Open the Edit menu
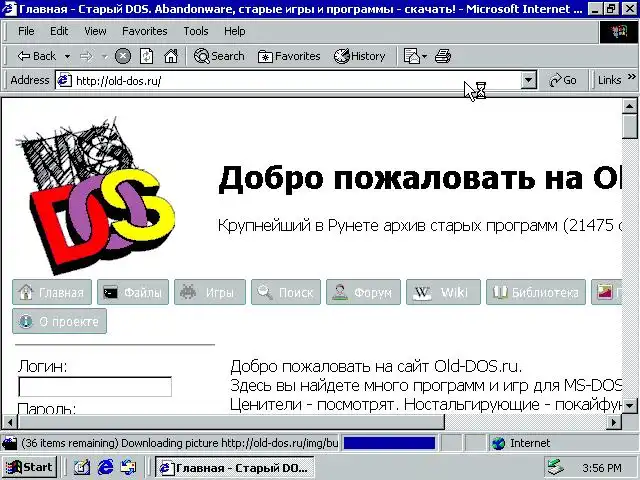 tap(59, 31)
